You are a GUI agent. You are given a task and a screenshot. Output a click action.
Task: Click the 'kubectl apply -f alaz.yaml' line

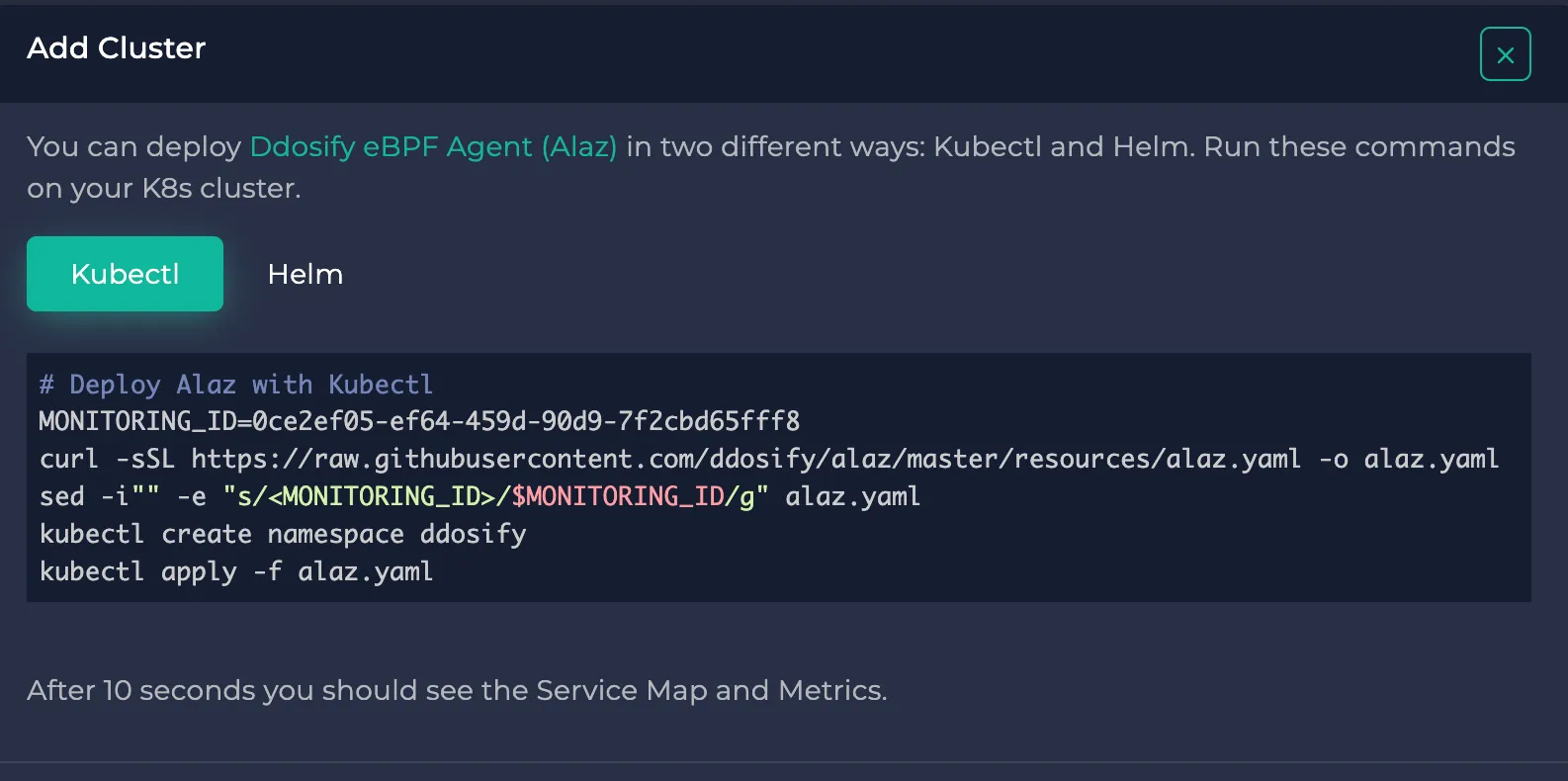coord(235,571)
